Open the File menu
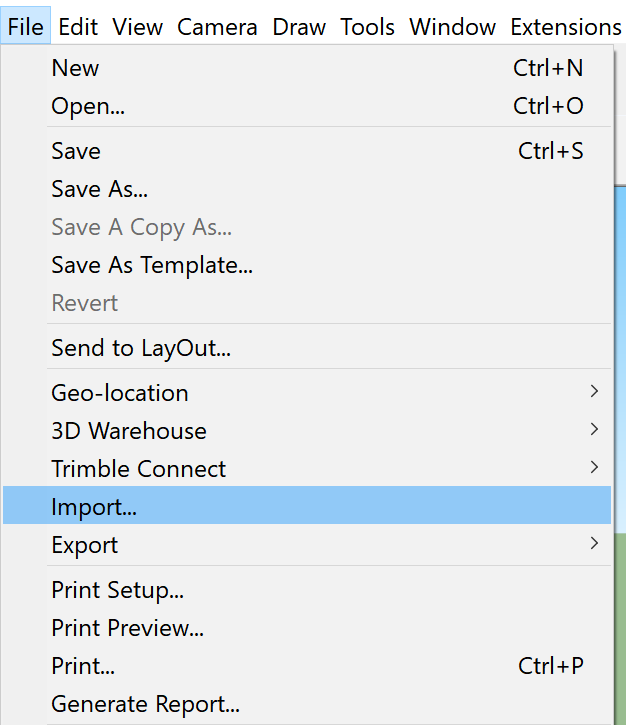626x725 pixels. click(25, 27)
